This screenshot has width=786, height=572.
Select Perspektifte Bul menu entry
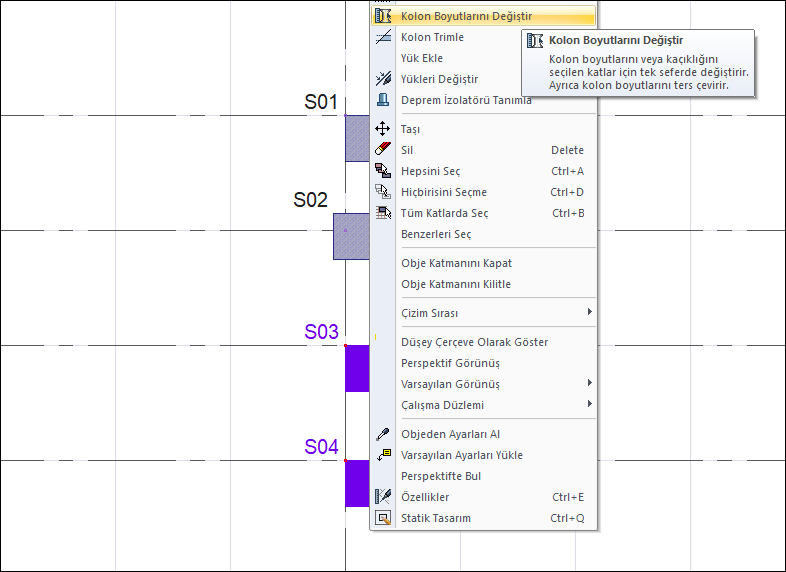coord(441,476)
